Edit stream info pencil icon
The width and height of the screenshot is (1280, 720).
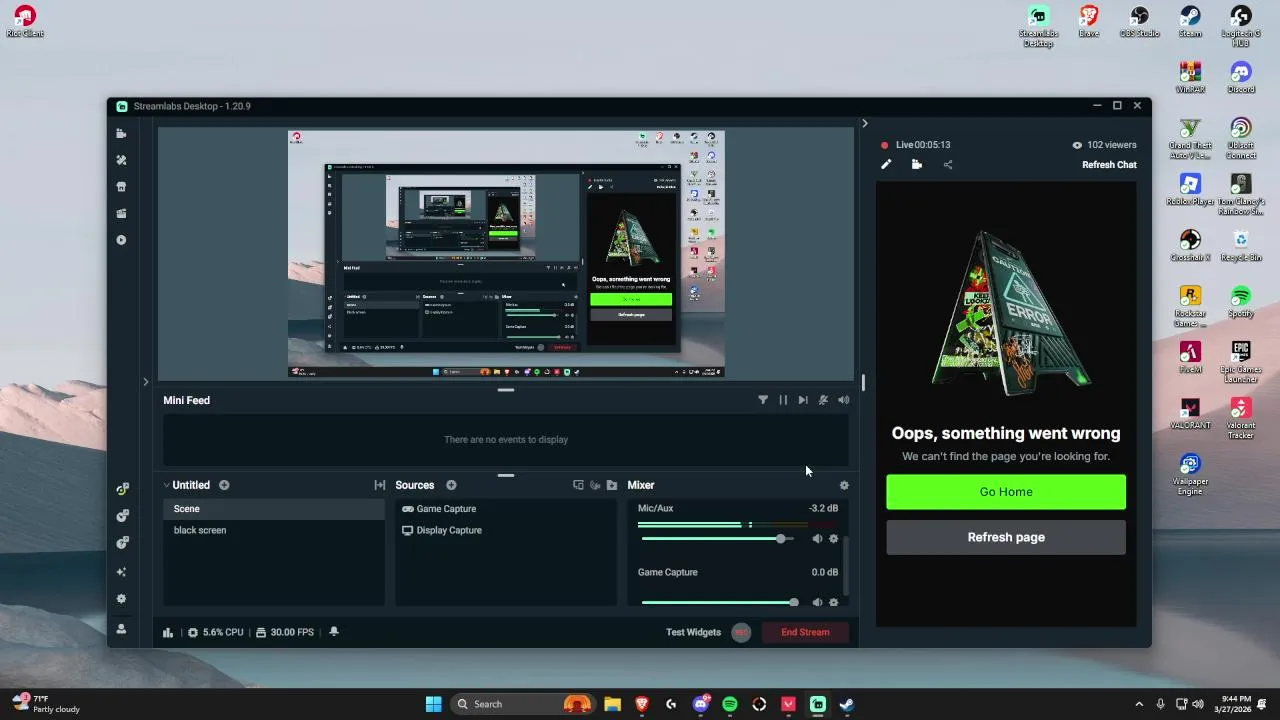coord(886,165)
